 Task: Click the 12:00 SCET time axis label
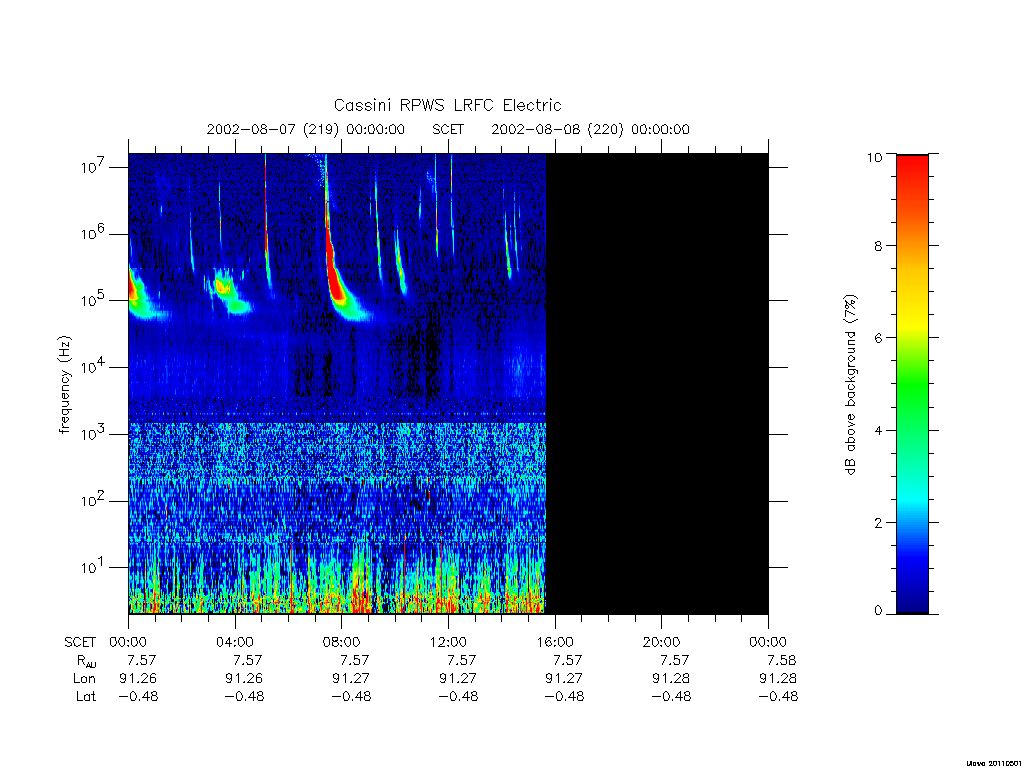pyautogui.click(x=449, y=642)
